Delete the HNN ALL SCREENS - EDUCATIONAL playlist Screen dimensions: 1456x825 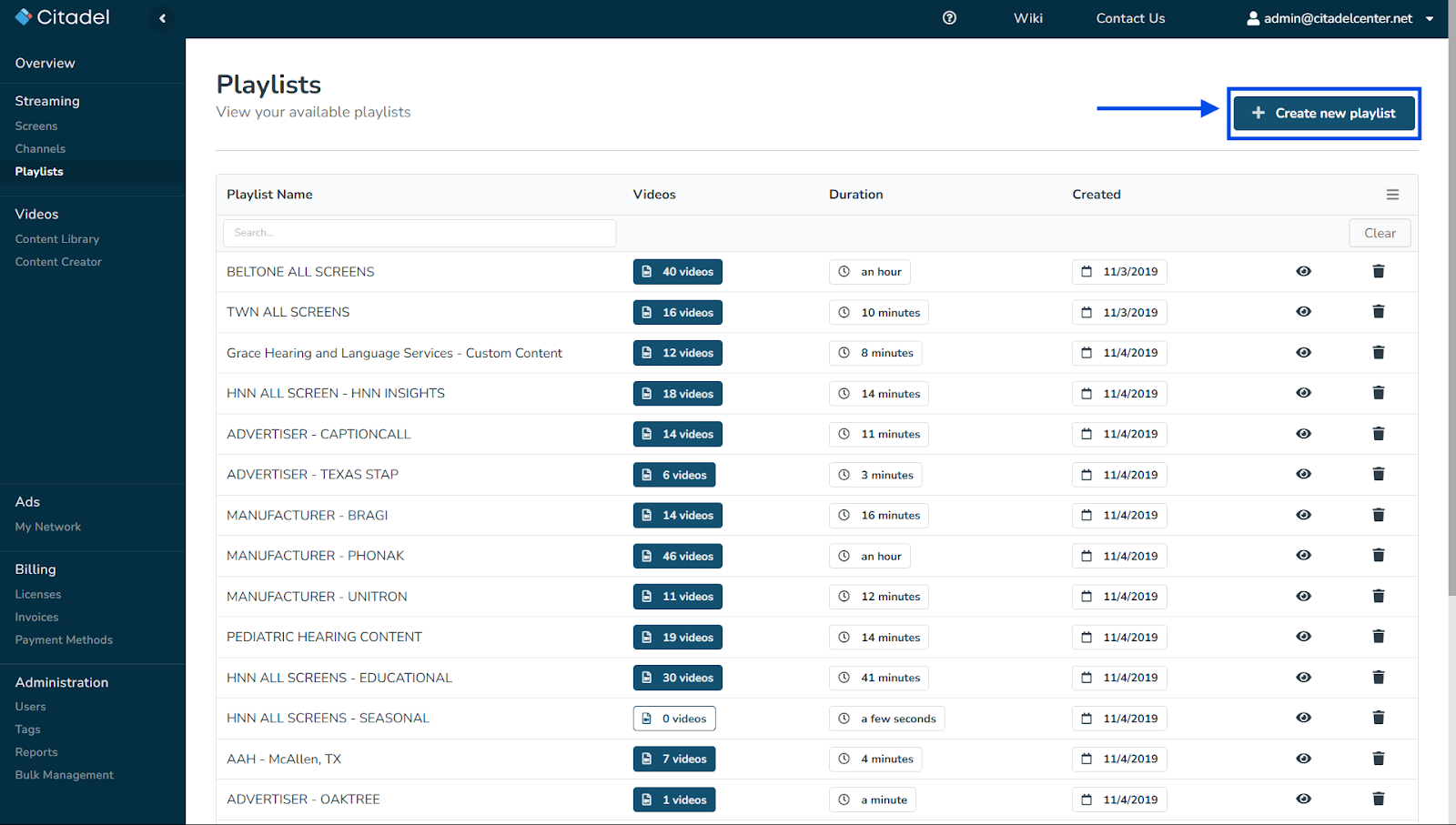point(1379,678)
